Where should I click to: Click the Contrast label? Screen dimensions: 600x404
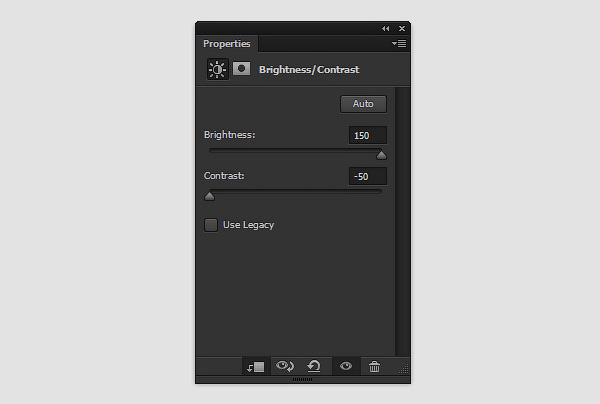tap(224, 176)
